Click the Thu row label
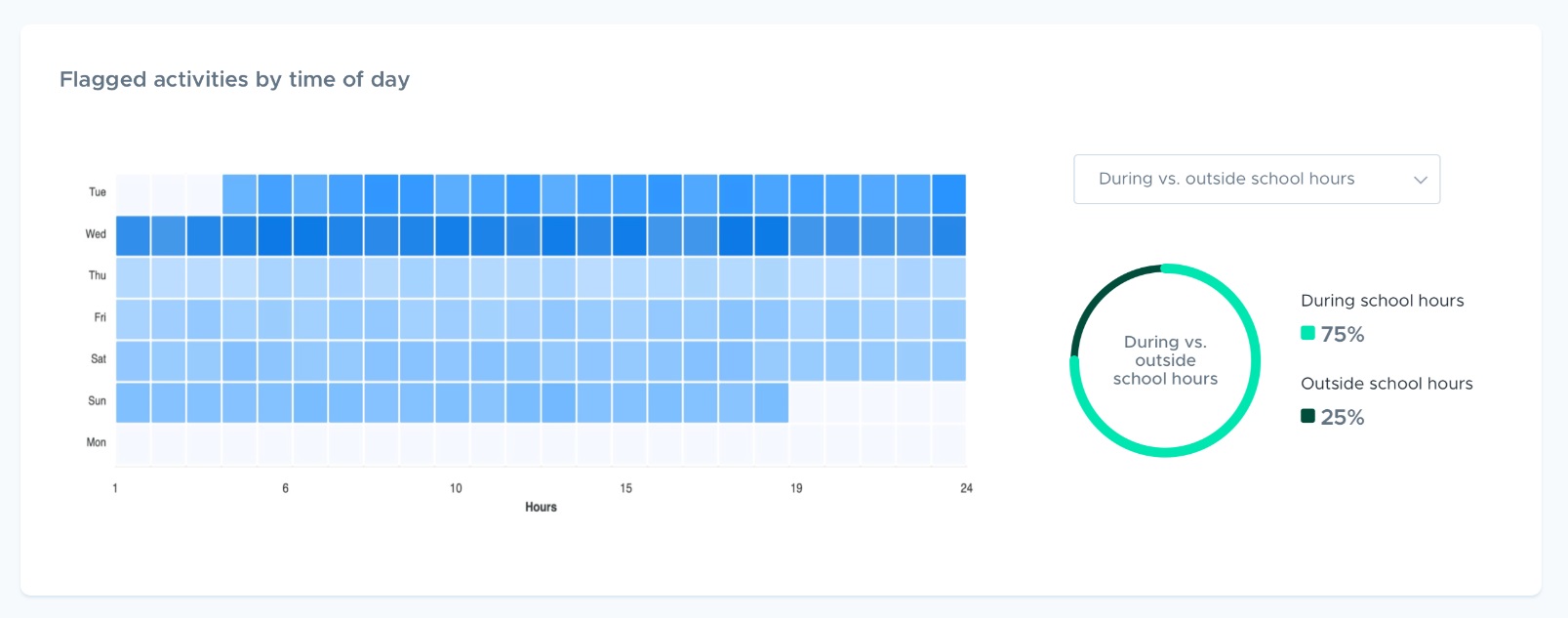 click(x=98, y=275)
